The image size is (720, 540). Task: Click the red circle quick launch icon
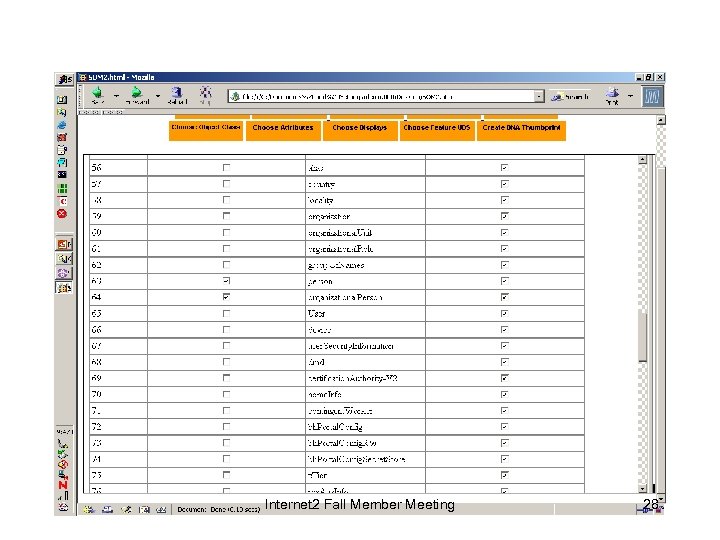(x=62, y=214)
